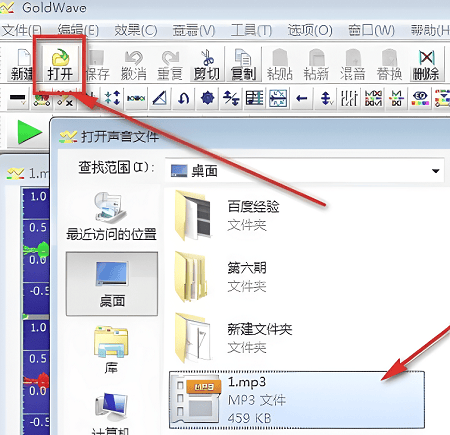Click the 替换 replace toolbar icon
The height and width of the screenshot is (435, 450).
pyautogui.click(x=389, y=65)
